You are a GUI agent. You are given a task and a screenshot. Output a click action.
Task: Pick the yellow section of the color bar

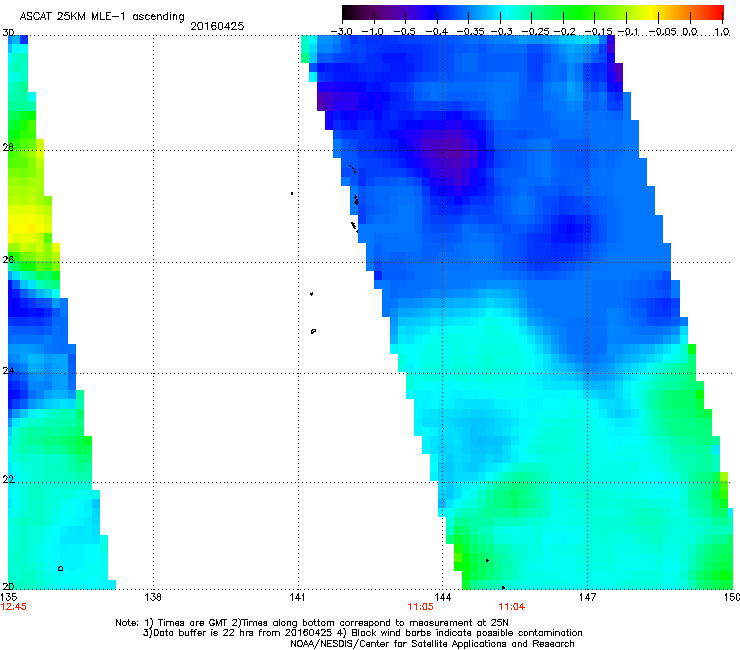tap(654, 12)
